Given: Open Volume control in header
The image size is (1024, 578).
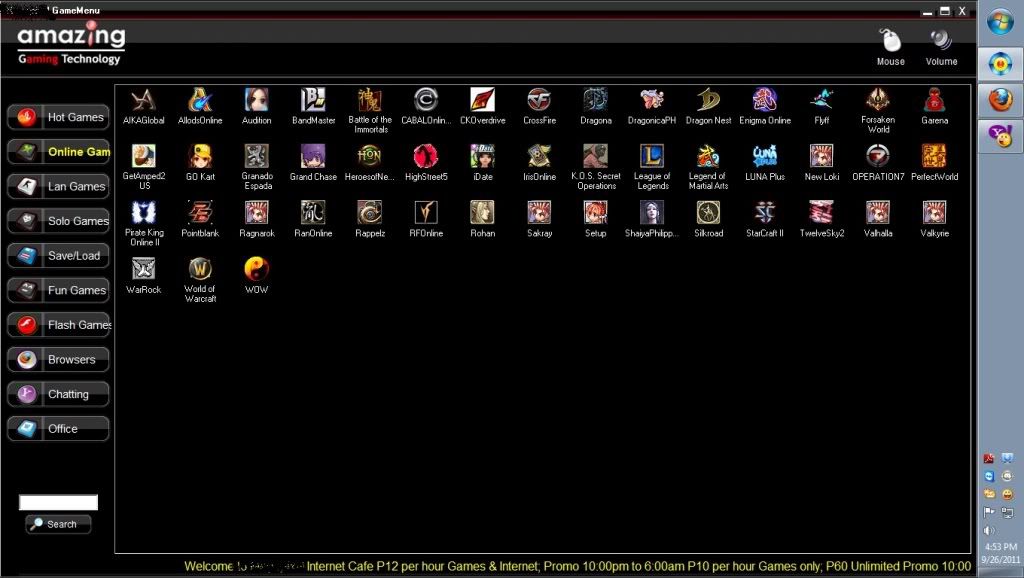Looking at the screenshot, I should (941, 47).
